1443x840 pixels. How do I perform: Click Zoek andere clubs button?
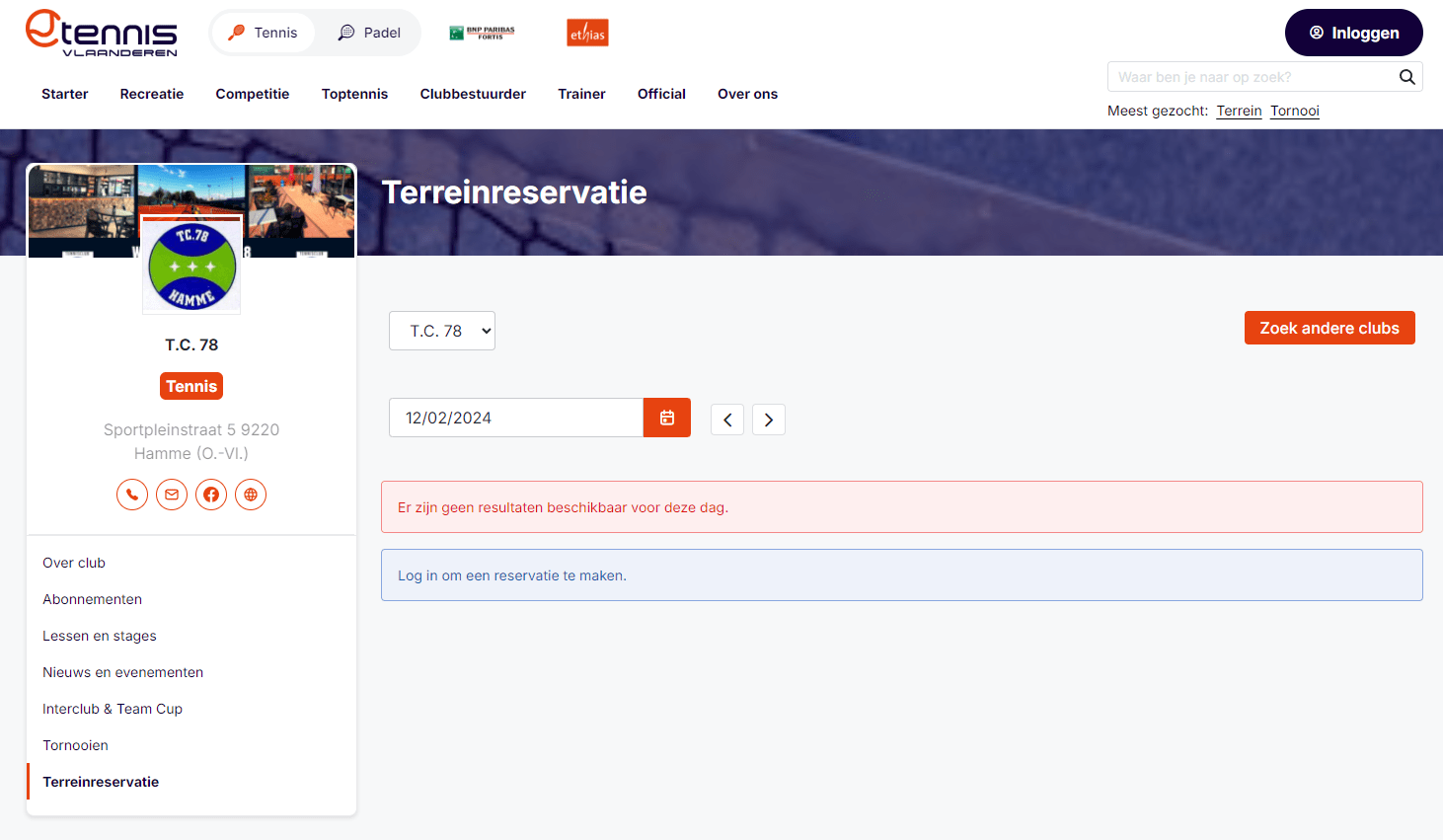[x=1329, y=328]
